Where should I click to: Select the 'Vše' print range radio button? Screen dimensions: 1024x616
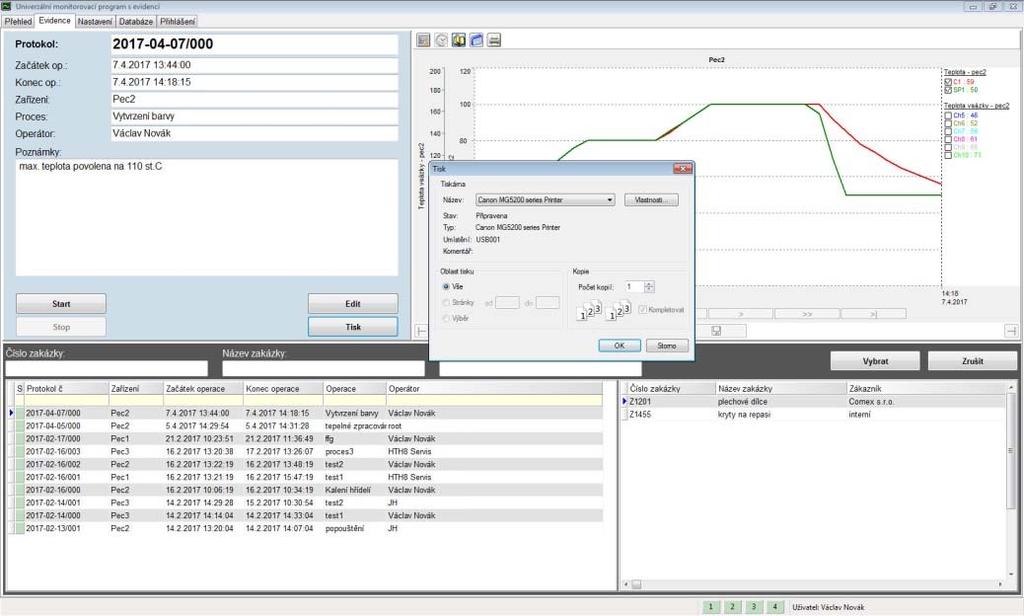pos(446,287)
